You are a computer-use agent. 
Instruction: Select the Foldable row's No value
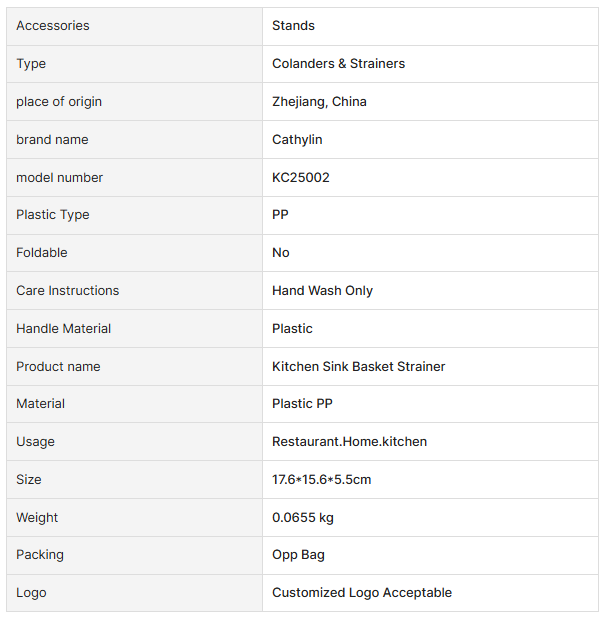pyautogui.click(x=281, y=253)
